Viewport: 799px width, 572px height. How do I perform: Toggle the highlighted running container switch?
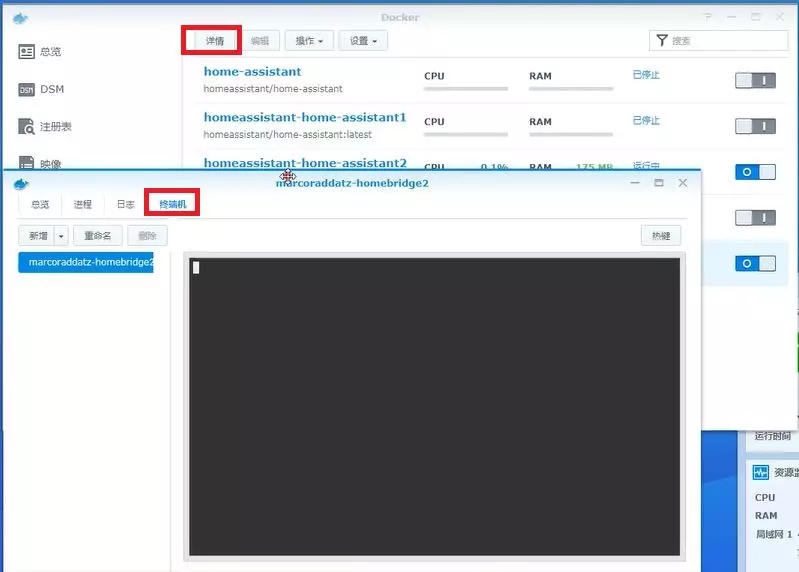pyautogui.click(x=755, y=263)
